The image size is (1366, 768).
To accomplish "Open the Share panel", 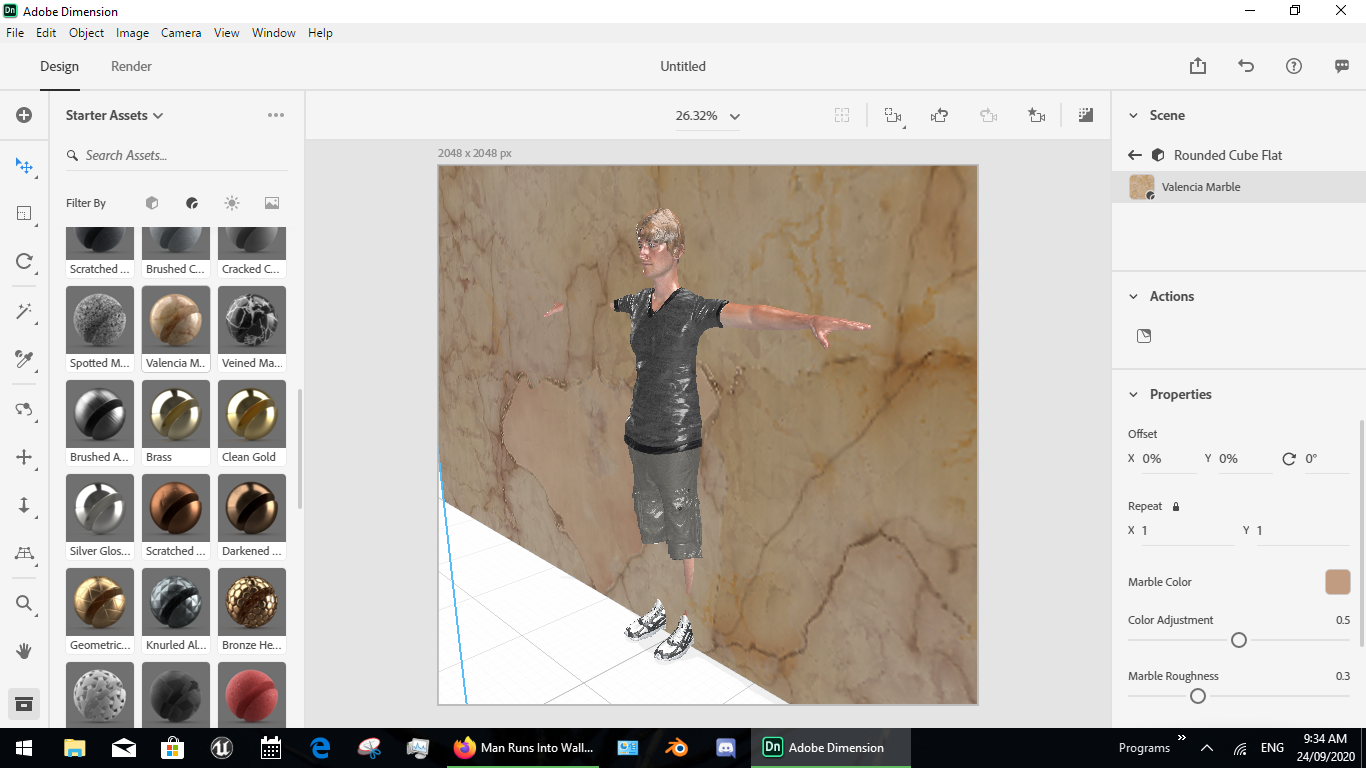I will click(1197, 65).
